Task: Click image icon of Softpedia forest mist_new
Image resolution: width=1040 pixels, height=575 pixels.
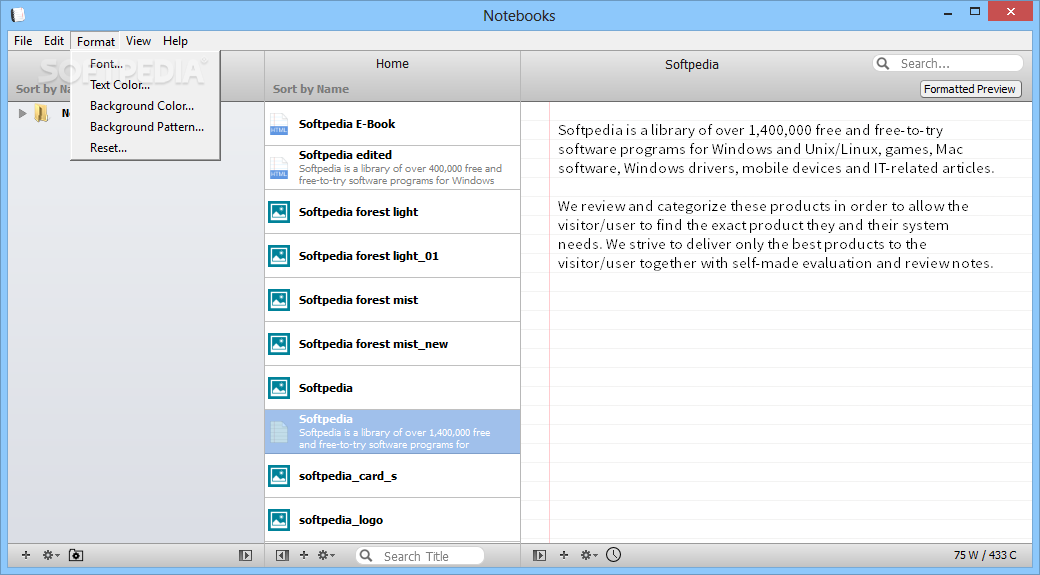Action: [279, 344]
